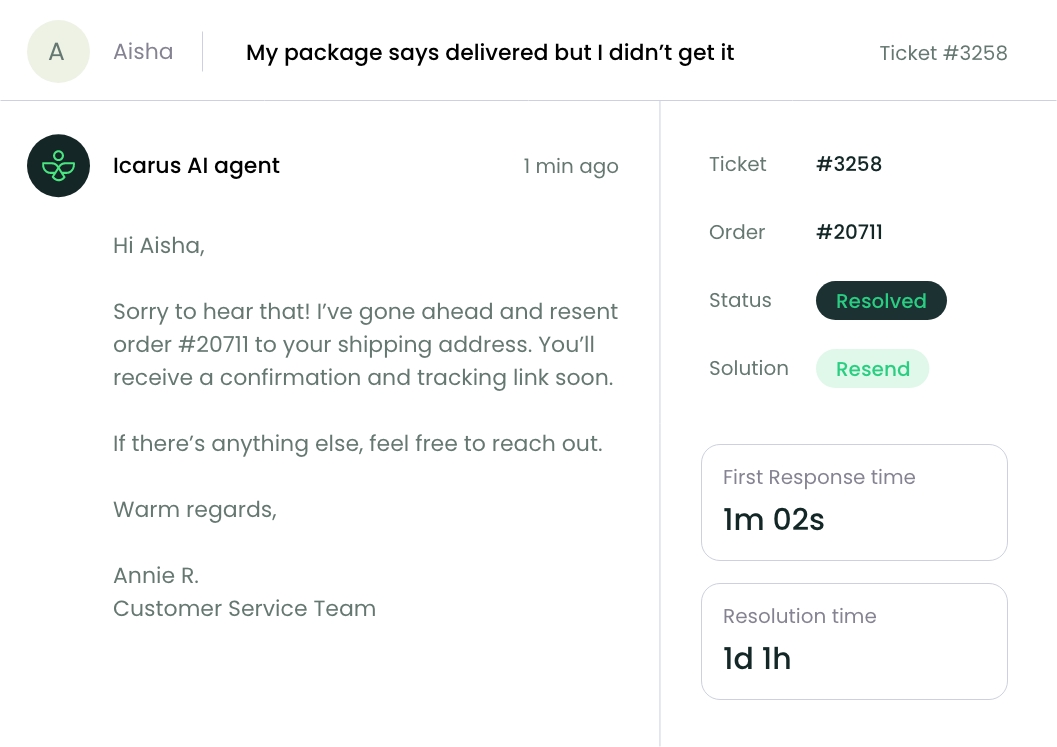Click the Icarus AI agent logo icon
This screenshot has height=747, width=1057.
coord(59,166)
